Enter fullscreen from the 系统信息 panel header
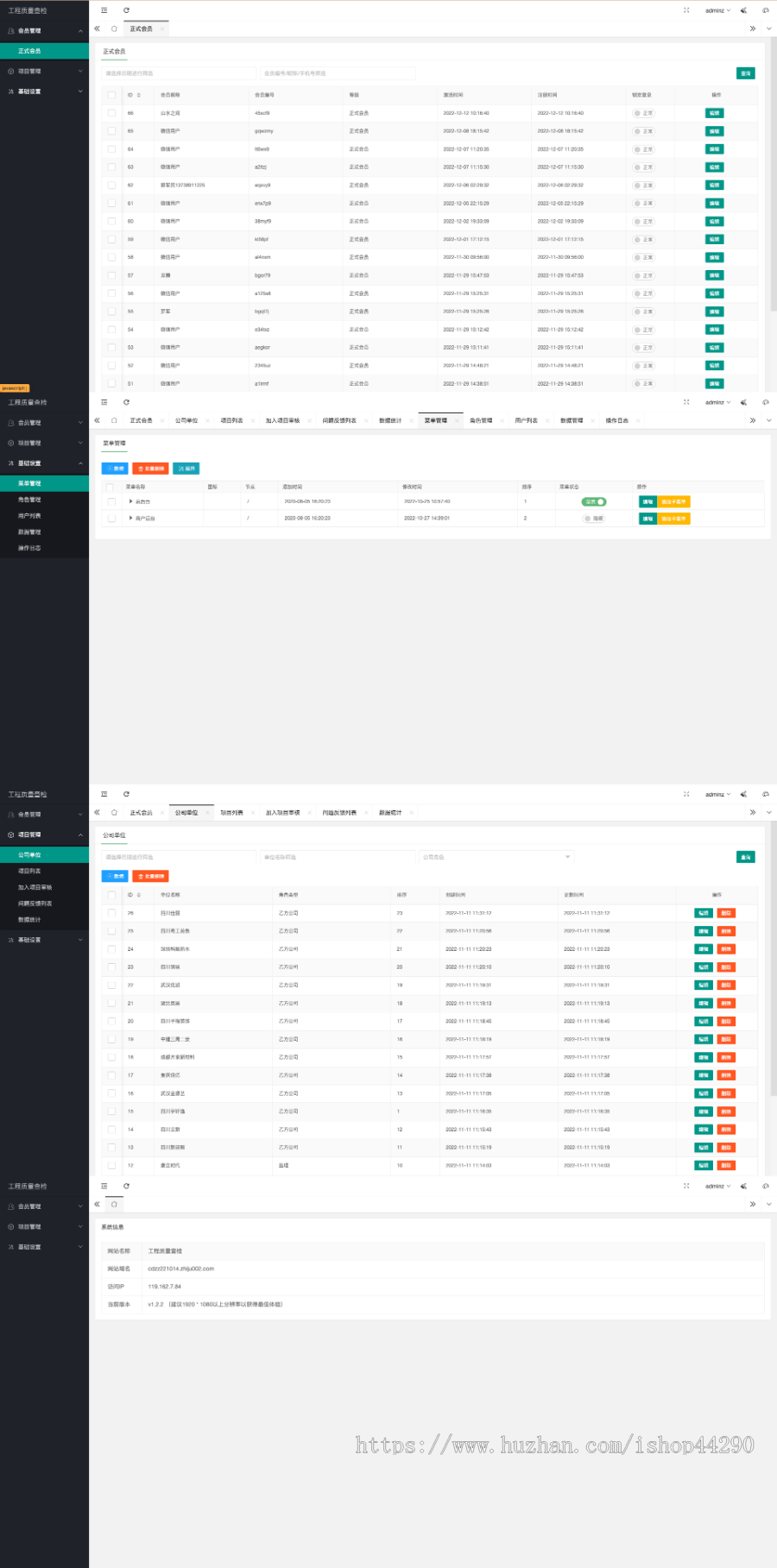 coord(686,1186)
